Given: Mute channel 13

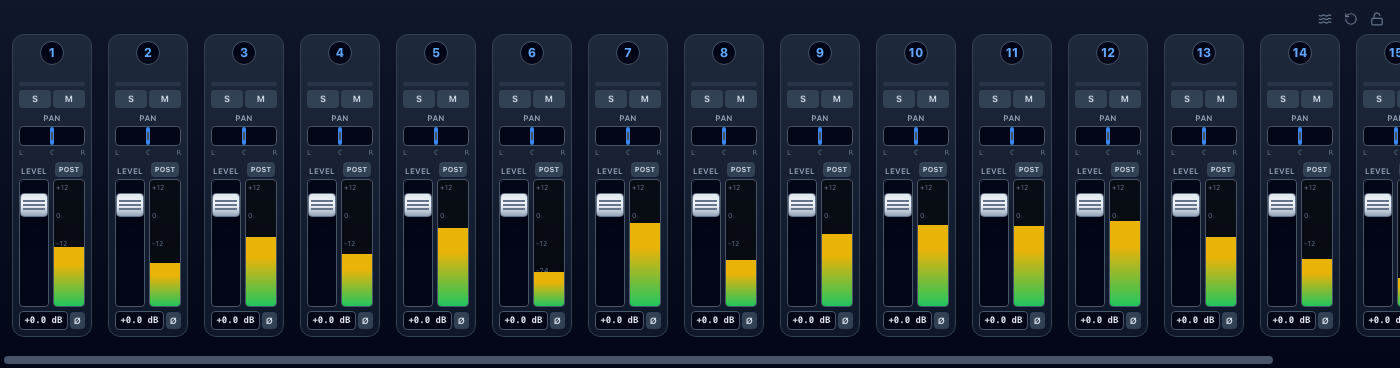Looking at the screenshot, I should tap(1221, 99).
